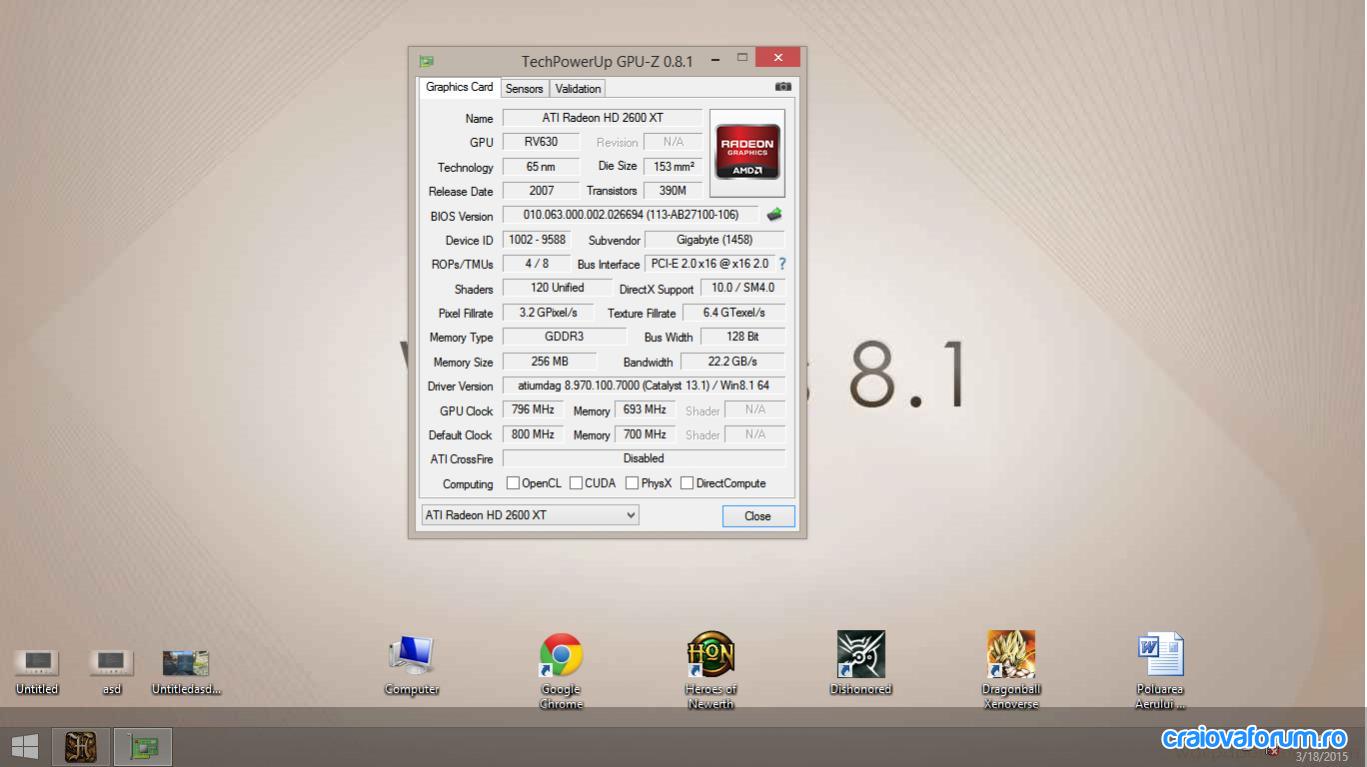Click the Technology value 65 nm
The width and height of the screenshot is (1367, 767).
(541, 167)
